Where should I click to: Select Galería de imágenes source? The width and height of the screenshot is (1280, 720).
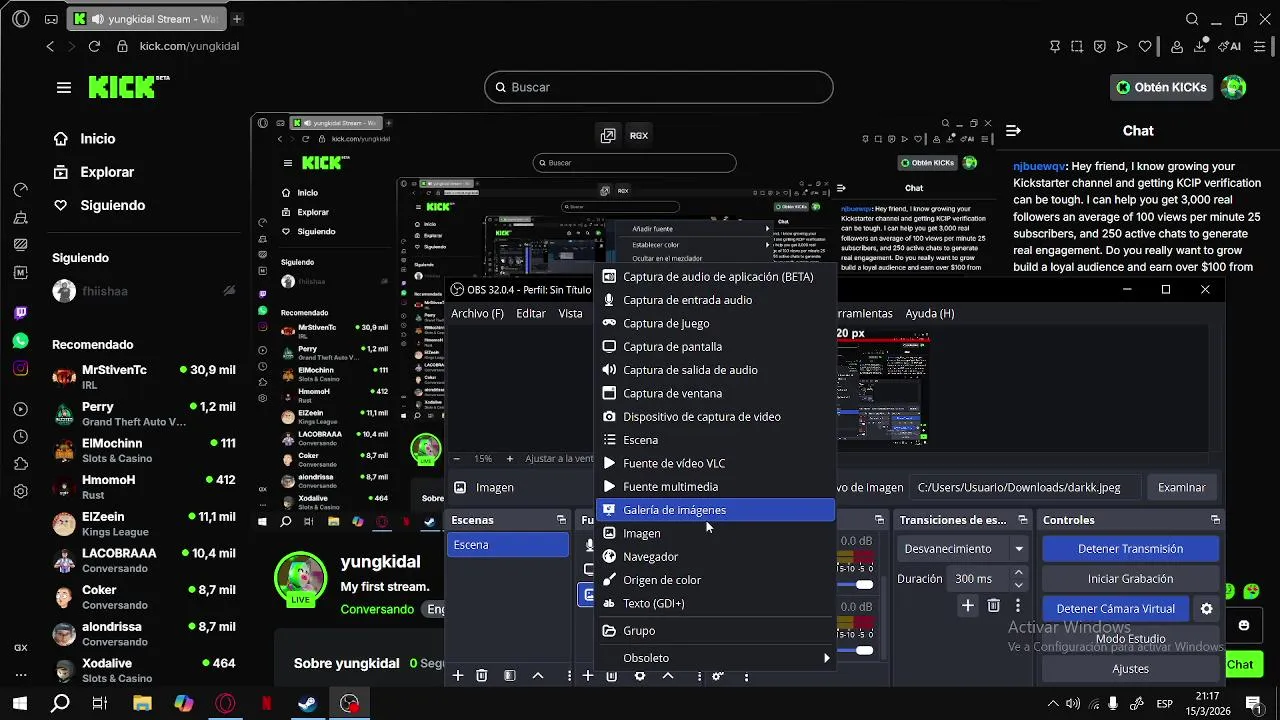716,510
